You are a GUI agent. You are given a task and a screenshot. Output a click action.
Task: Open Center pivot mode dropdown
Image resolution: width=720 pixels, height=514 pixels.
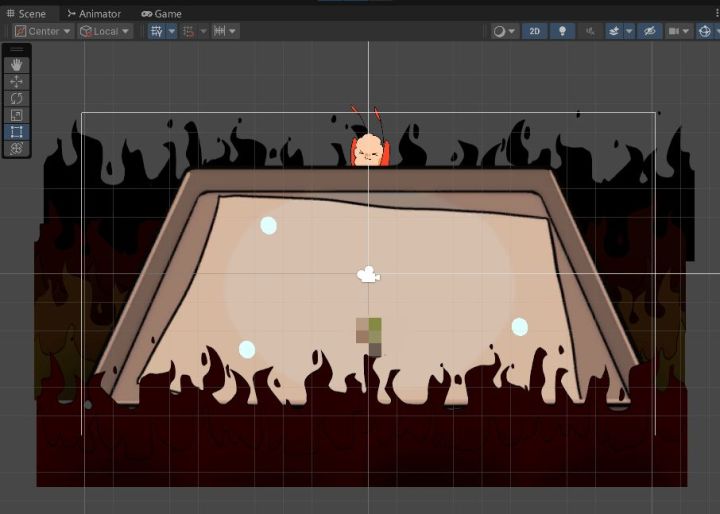pos(43,31)
